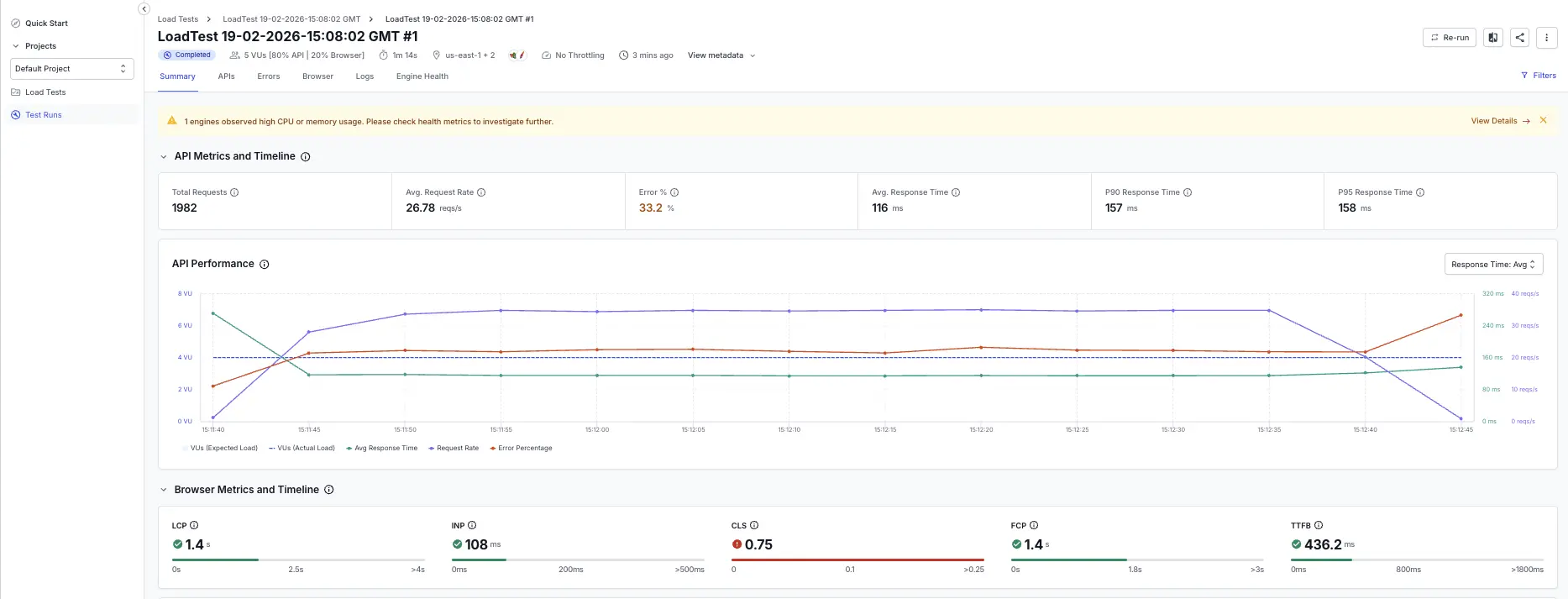Toggle Avg Response Time legend series
This screenshot has height=599, width=1568.
pyautogui.click(x=382, y=448)
